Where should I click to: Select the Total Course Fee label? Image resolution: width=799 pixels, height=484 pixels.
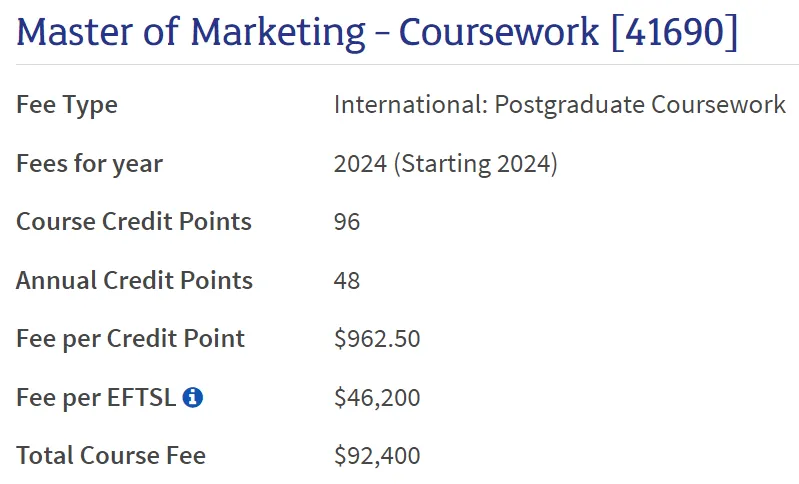[x=111, y=456]
